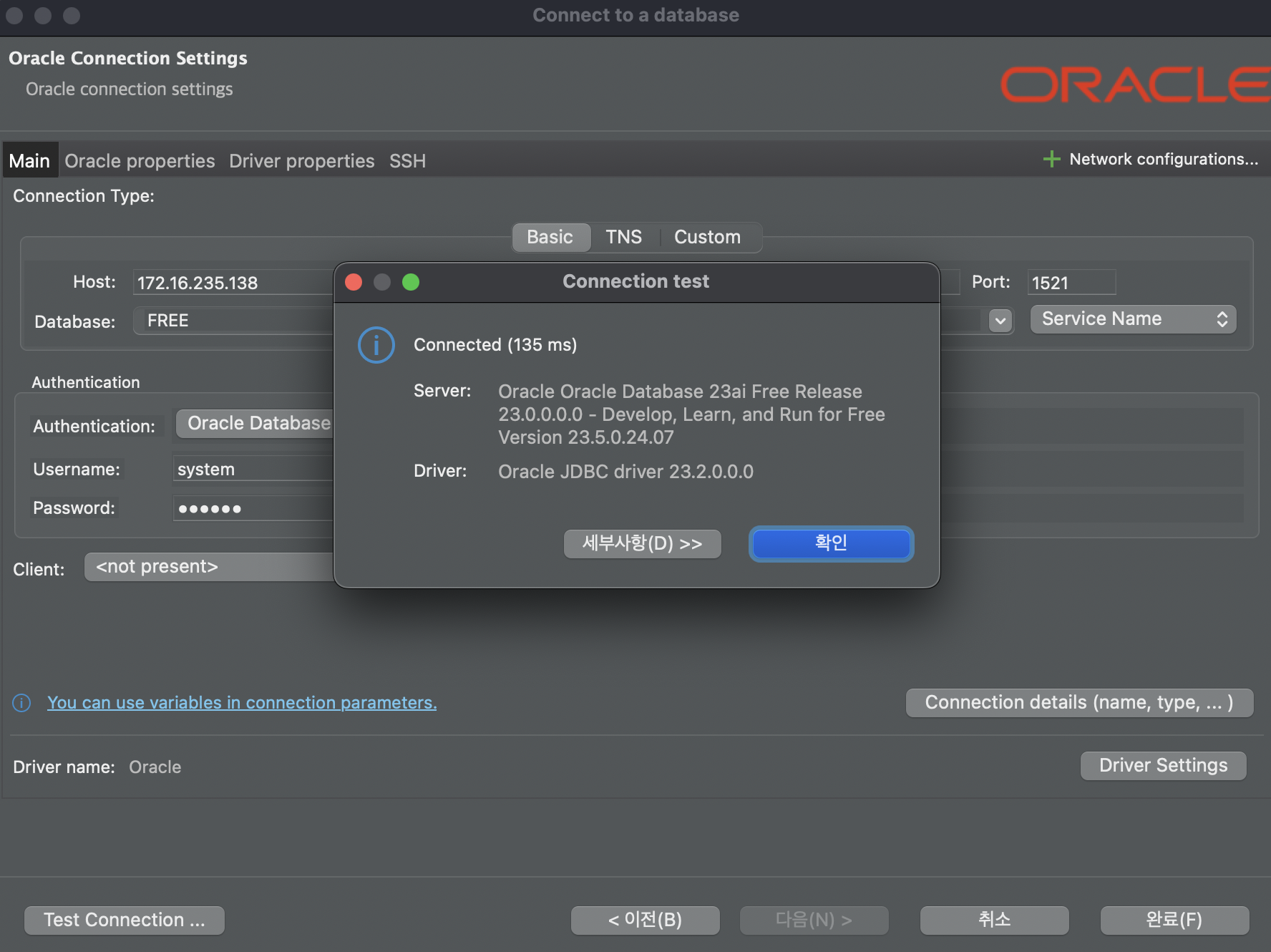Select the Custom connection type
The image size is (1271, 952).
click(708, 237)
